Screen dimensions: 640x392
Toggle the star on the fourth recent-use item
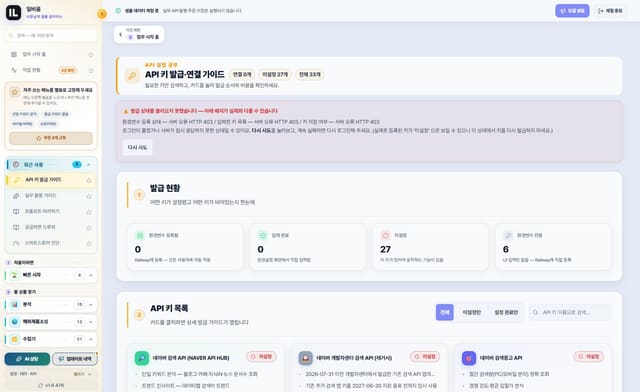(89, 228)
